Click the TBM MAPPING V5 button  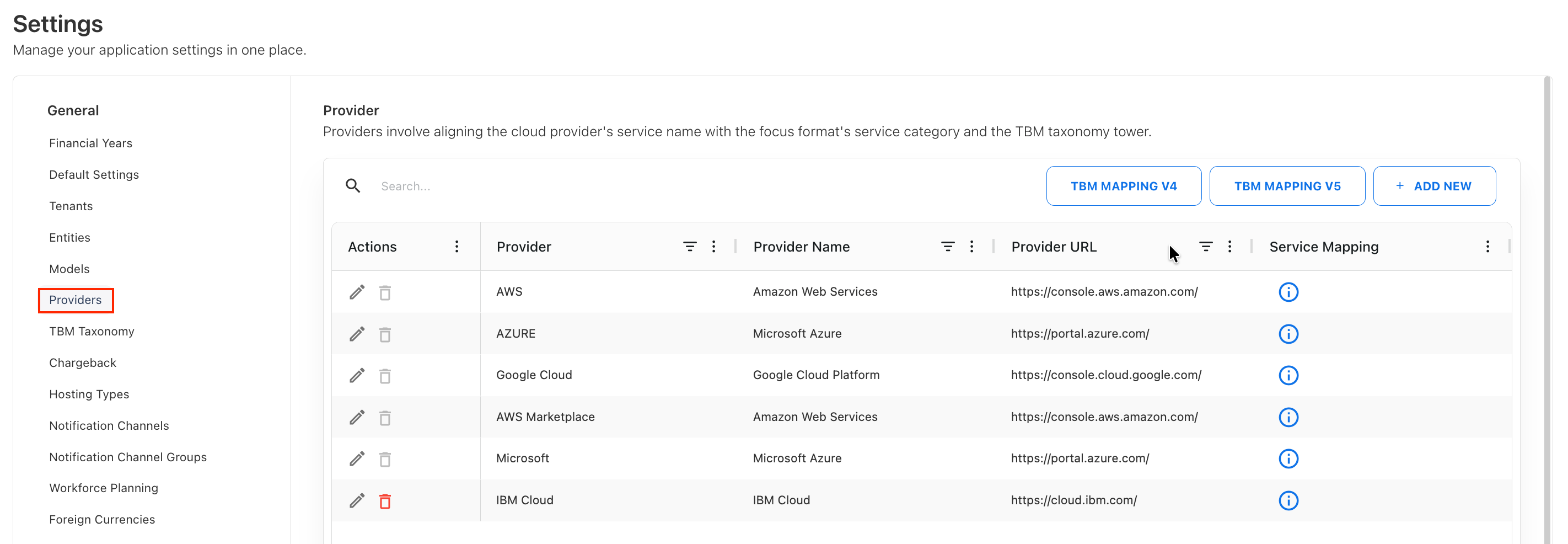pyautogui.click(x=1287, y=186)
